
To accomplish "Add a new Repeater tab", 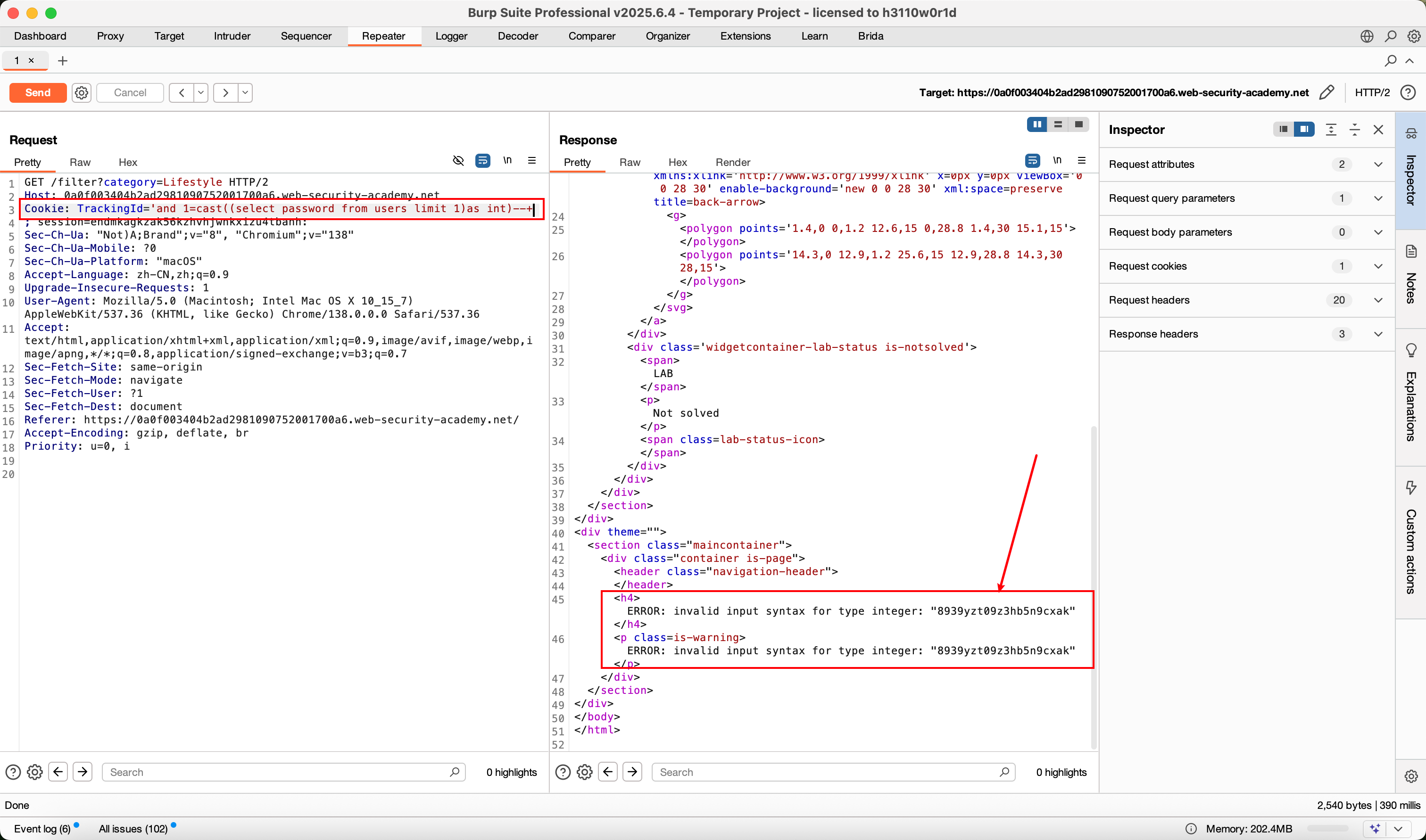I will (63, 60).
